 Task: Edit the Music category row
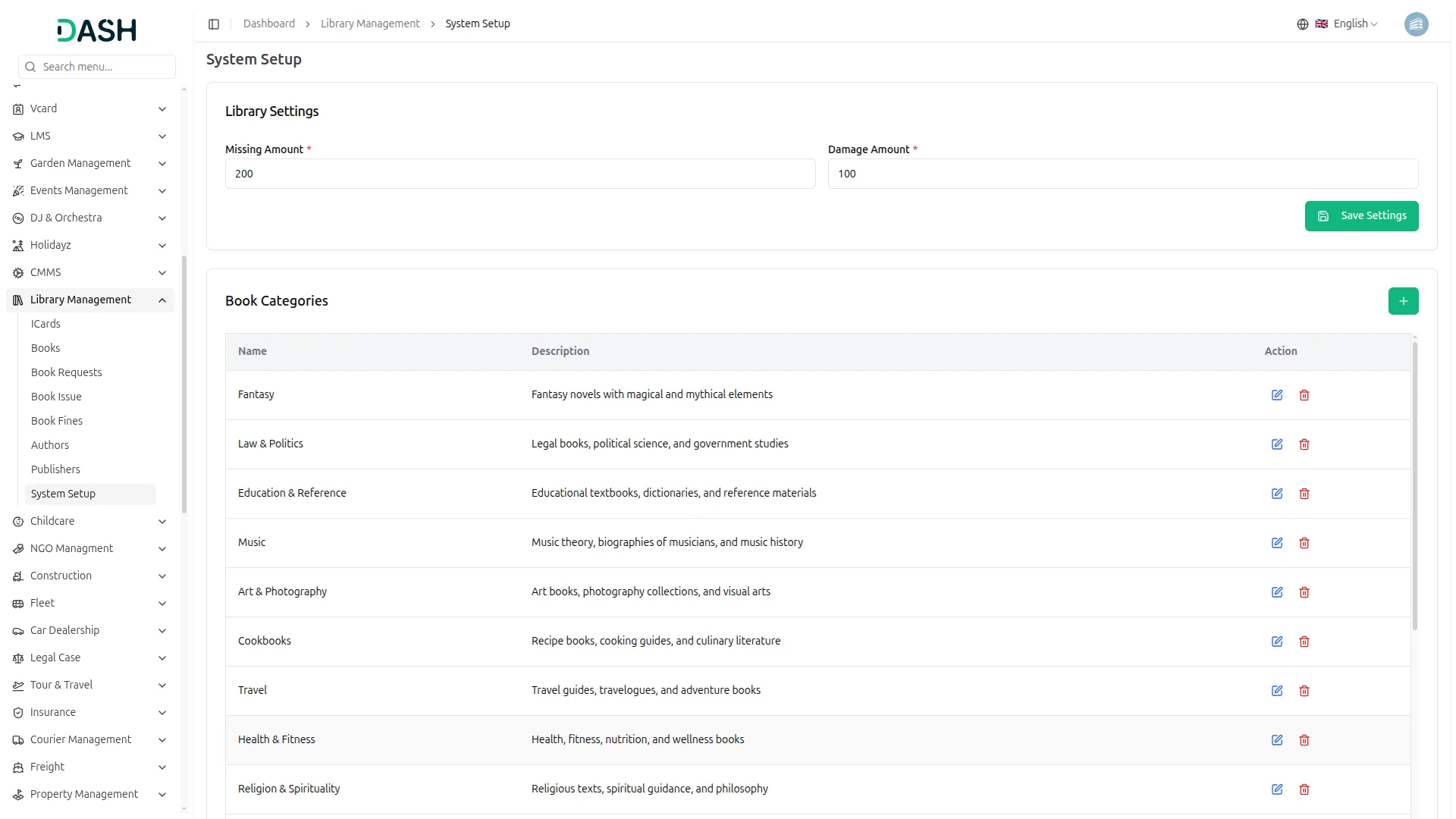click(1277, 543)
